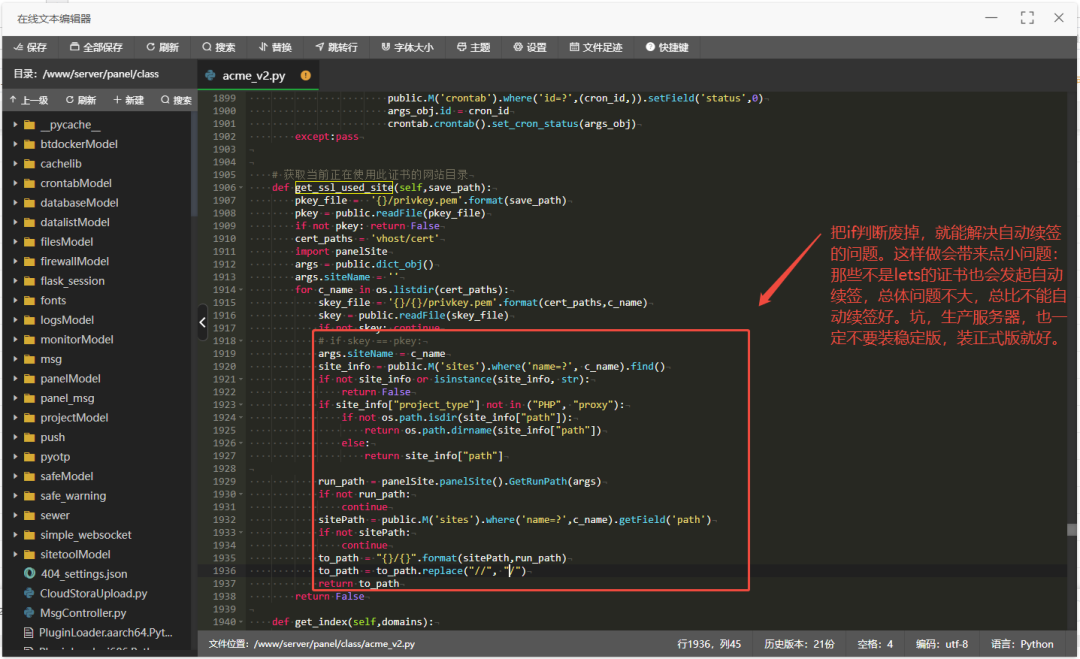Screen dimensions: 1080x659
Task: Click 语言: Python language setting
Action: click(1022, 645)
